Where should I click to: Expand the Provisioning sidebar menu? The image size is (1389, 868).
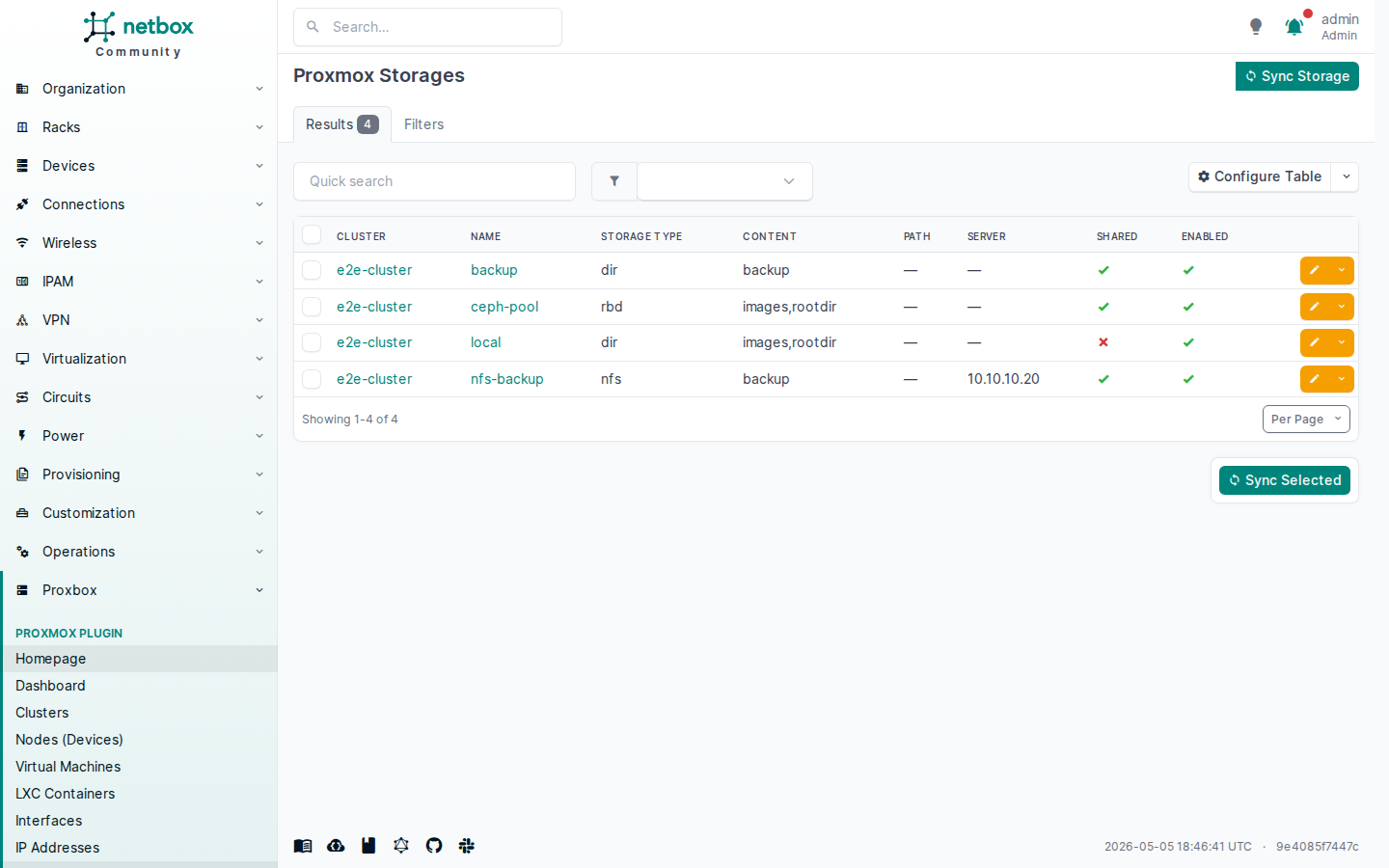(x=139, y=475)
